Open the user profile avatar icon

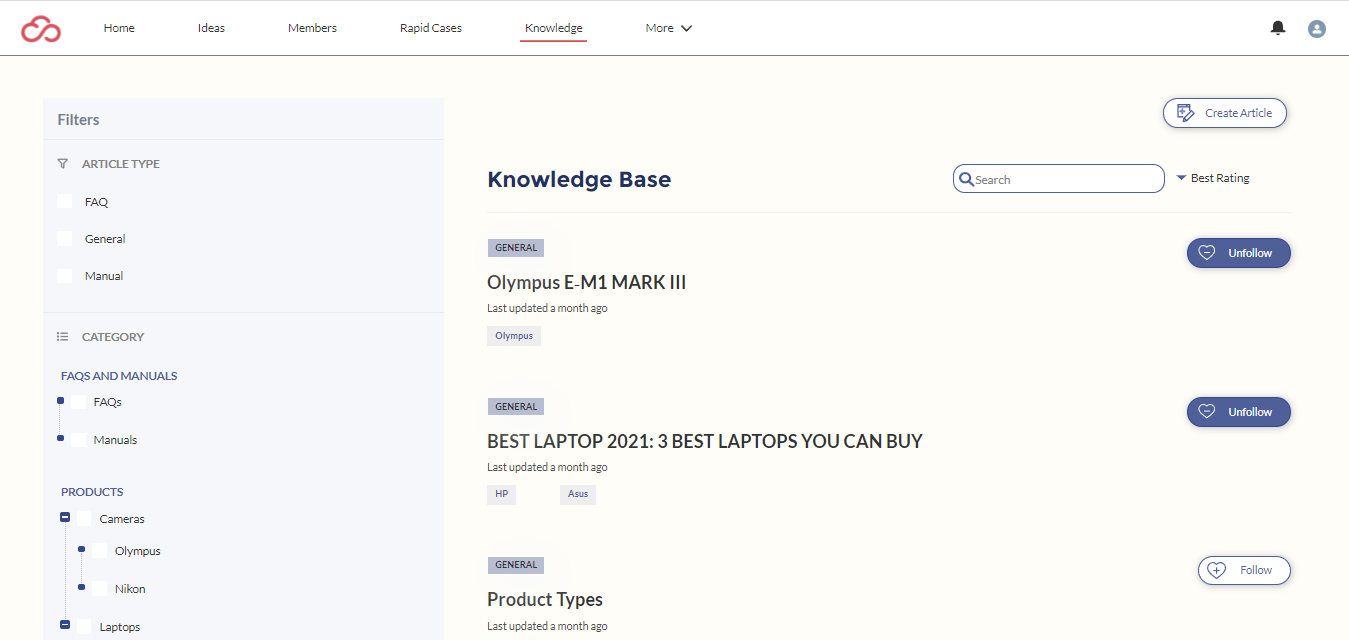pos(1317,29)
